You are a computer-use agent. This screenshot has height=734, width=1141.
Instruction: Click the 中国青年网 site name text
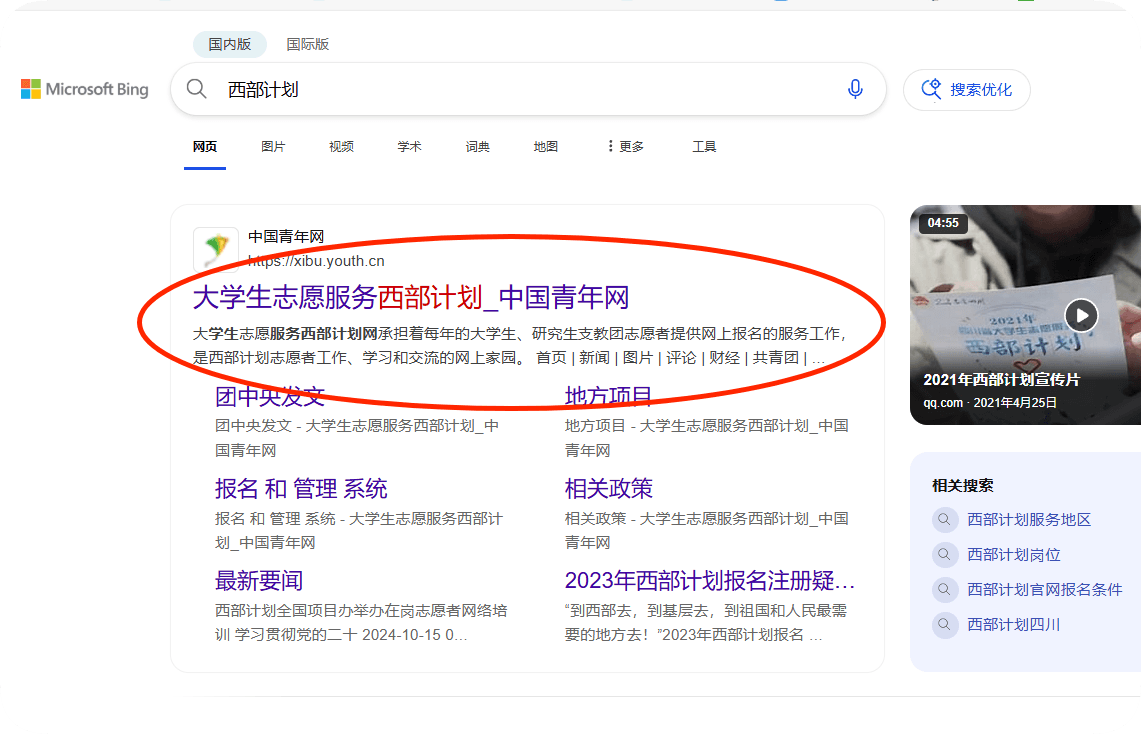[286, 237]
